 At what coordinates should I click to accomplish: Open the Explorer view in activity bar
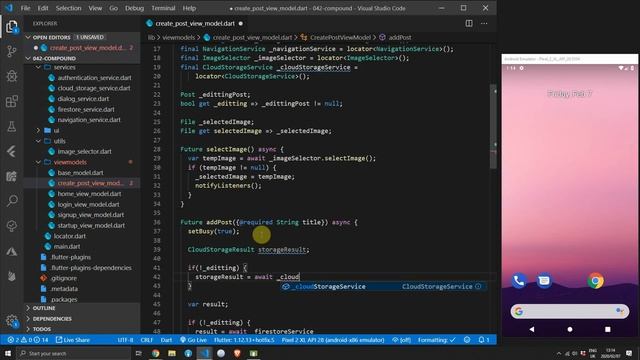click(x=12, y=27)
